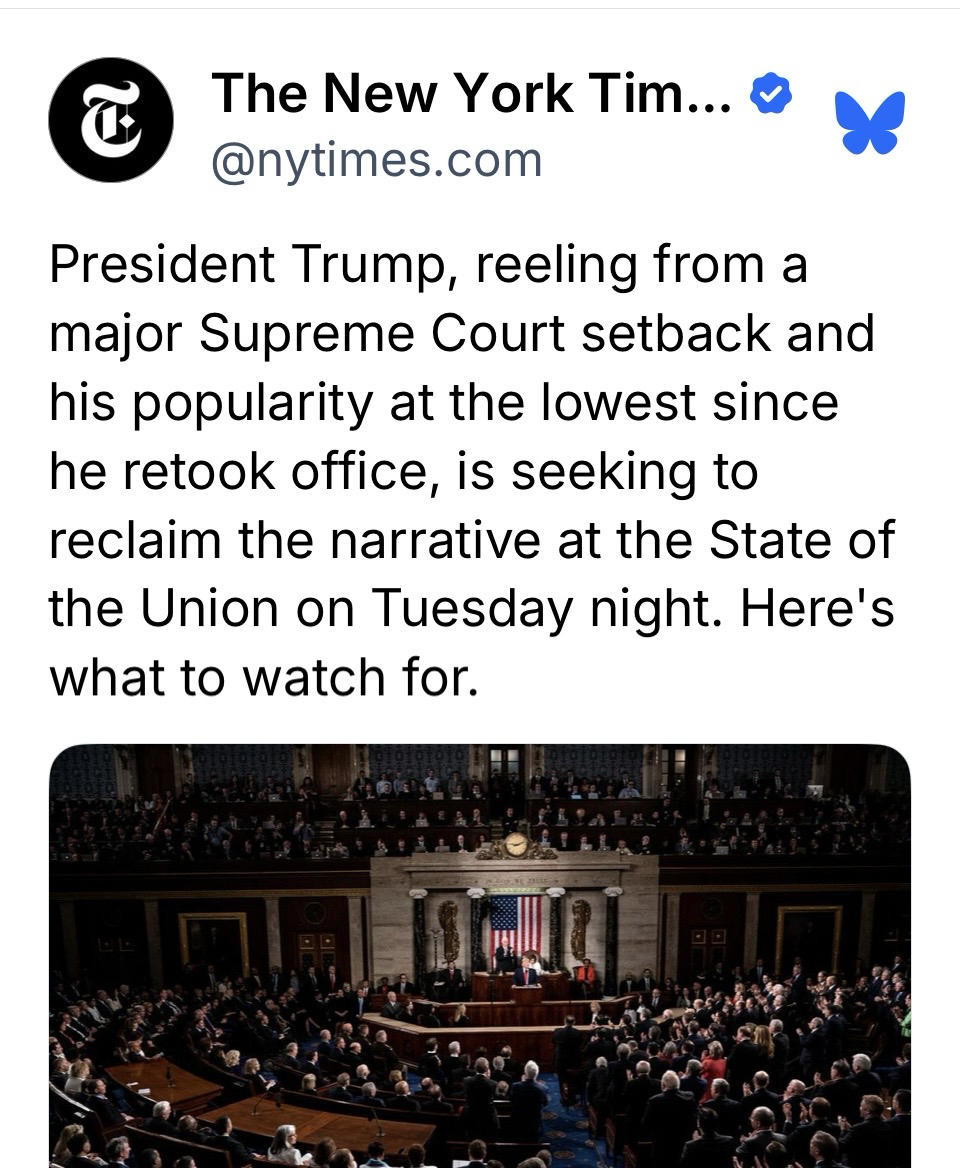Click the gold clock above the rostrum
Image resolution: width=960 pixels, height=1168 pixels.
tap(516, 845)
